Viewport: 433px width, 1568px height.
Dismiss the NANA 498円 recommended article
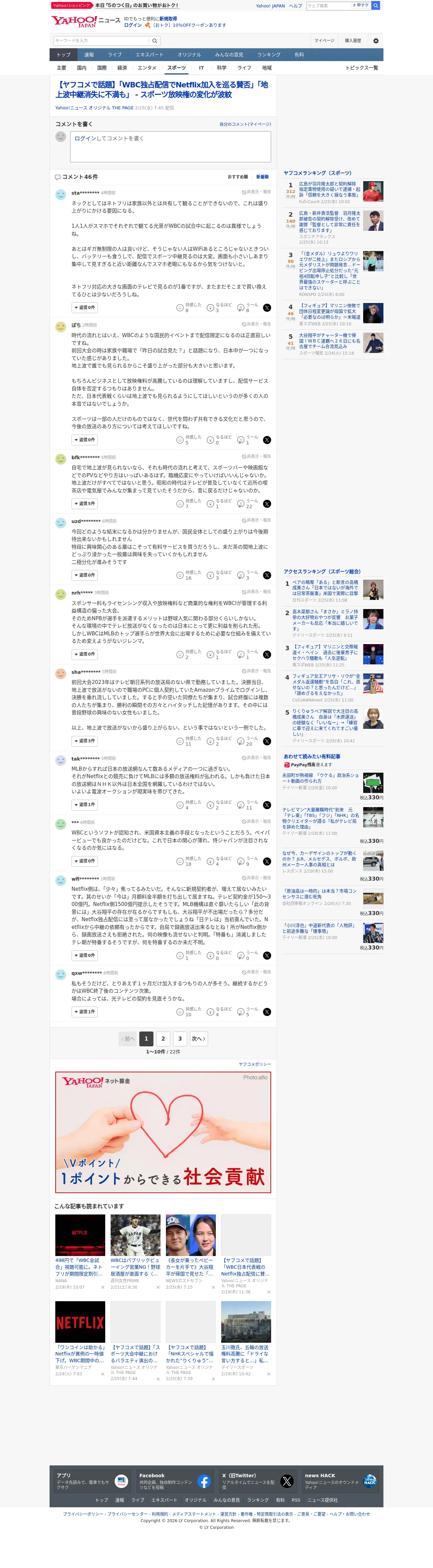click(102, 1287)
